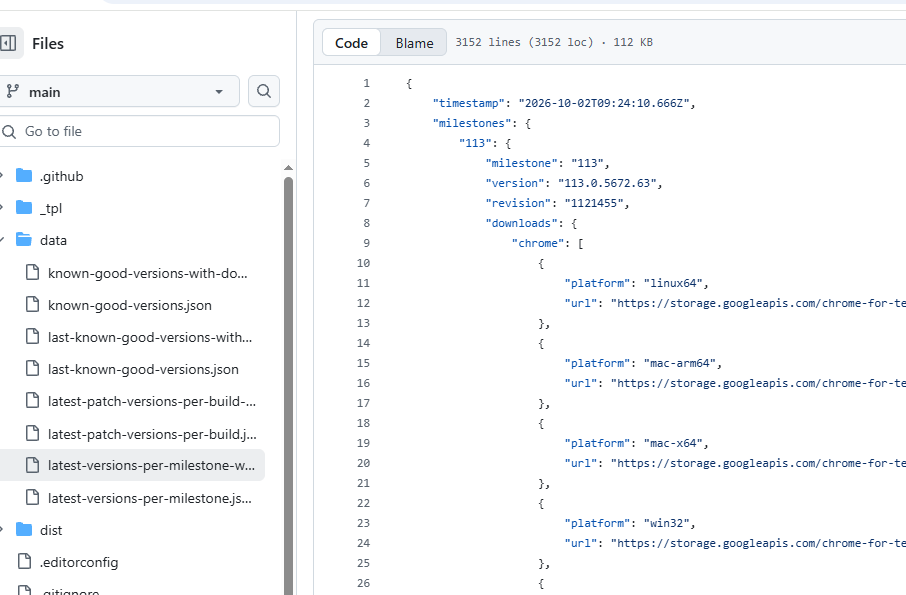Open the main branch selector dropdown
Viewport: 906px width, 595px height.
(120, 91)
